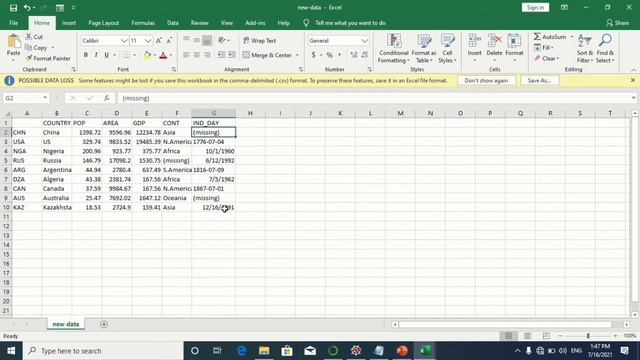The image size is (640, 360).
Task: Click the Save icon in title bar
Action: point(13,8)
